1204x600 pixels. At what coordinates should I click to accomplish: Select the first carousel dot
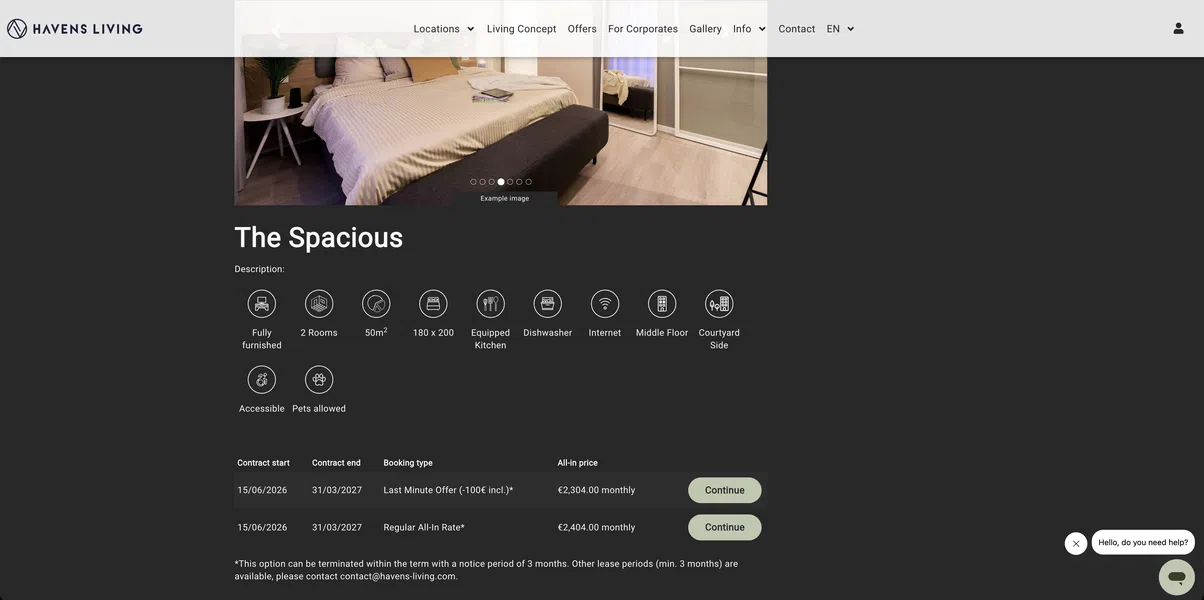pos(473,182)
